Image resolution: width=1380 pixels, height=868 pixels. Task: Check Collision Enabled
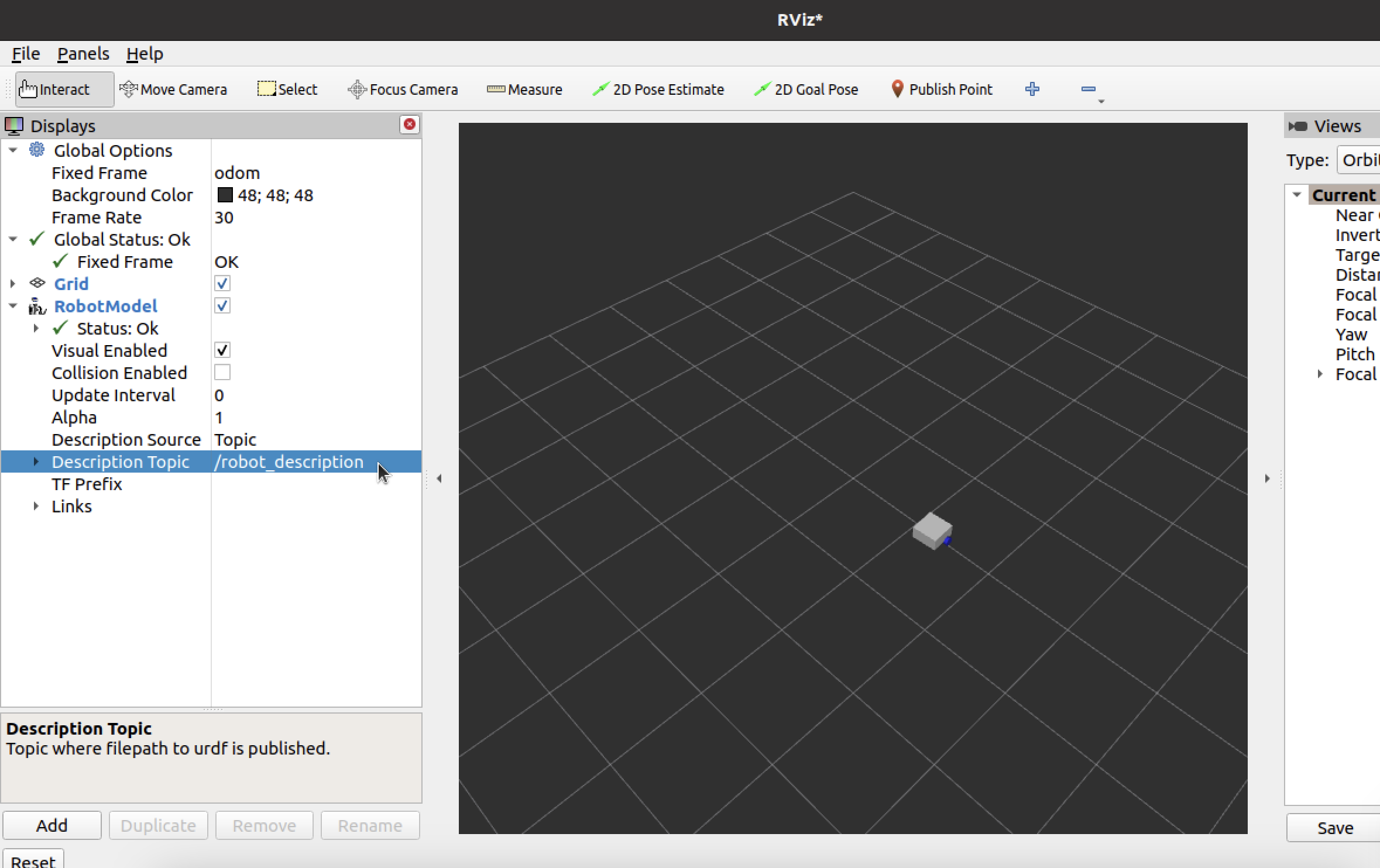(222, 373)
